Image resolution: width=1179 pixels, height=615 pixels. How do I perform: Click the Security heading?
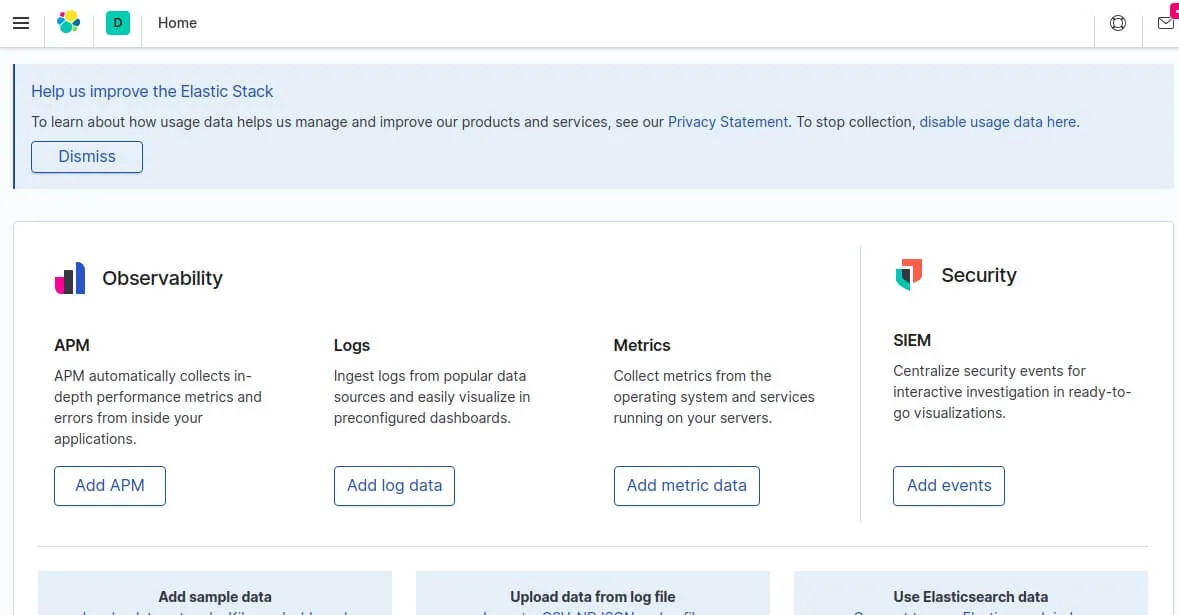[x=979, y=275]
